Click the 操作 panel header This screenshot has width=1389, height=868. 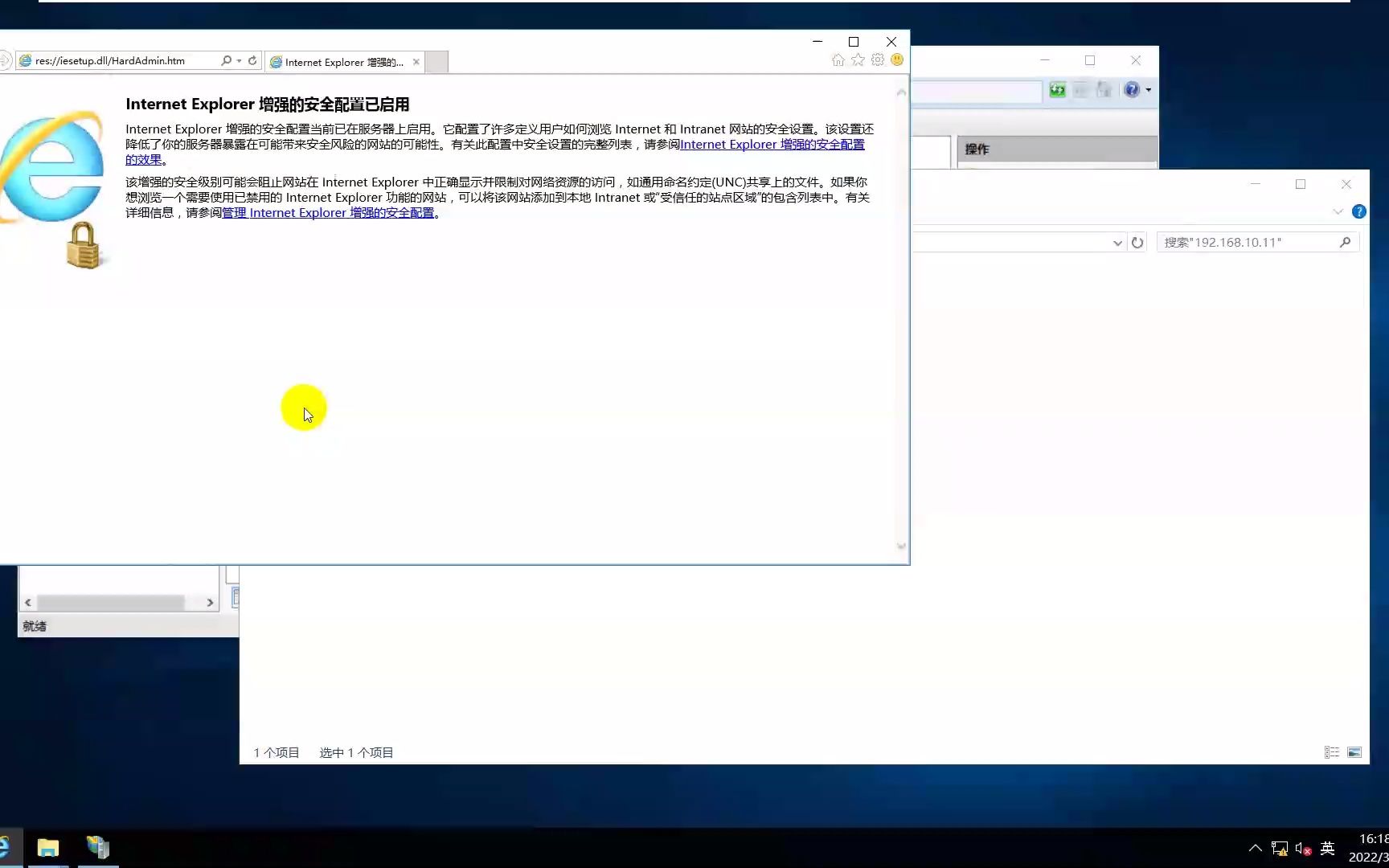coord(1057,149)
